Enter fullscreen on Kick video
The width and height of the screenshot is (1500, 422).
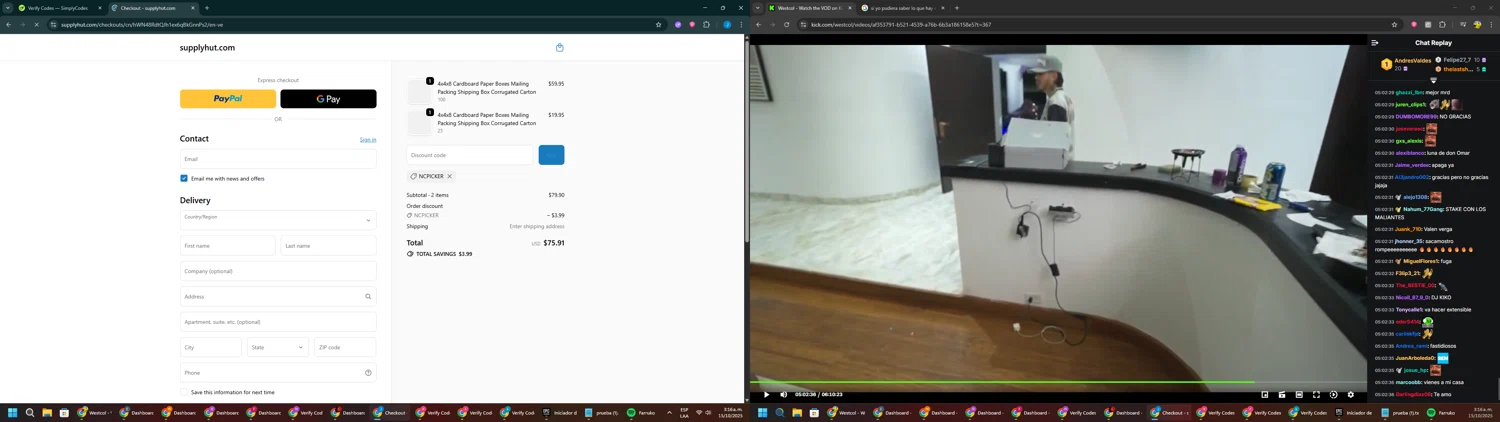click(1316, 395)
